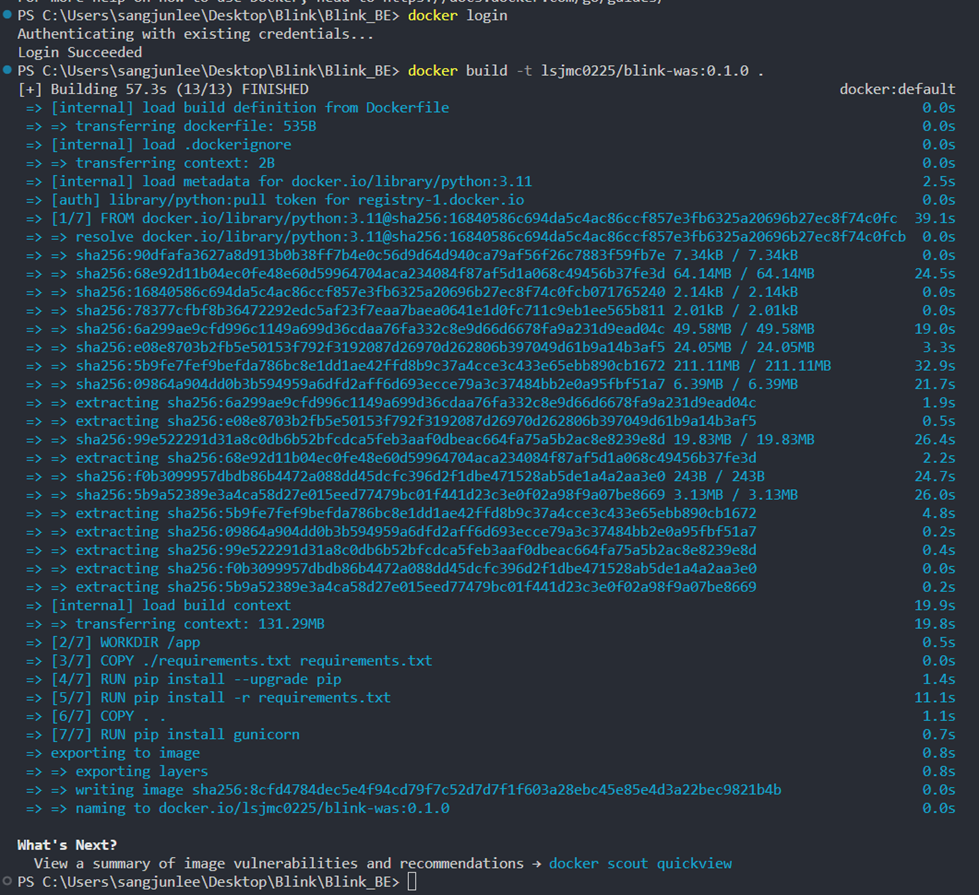This screenshot has height=895, width=979.
Task: Click the '32.9s' duration value
Action: pos(935,365)
